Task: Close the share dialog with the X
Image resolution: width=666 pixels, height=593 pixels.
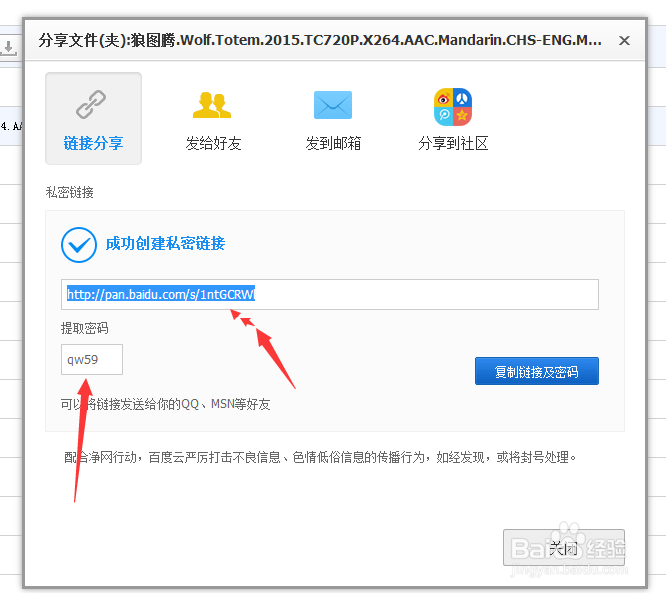Action: point(624,40)
